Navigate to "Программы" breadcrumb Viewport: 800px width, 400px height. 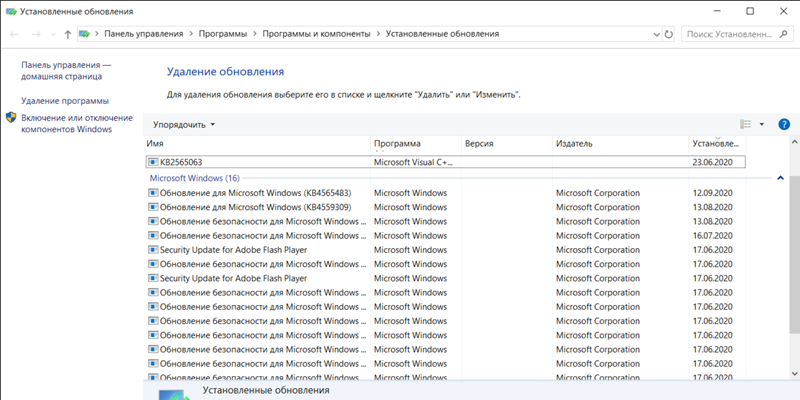[x=222, y=34]
